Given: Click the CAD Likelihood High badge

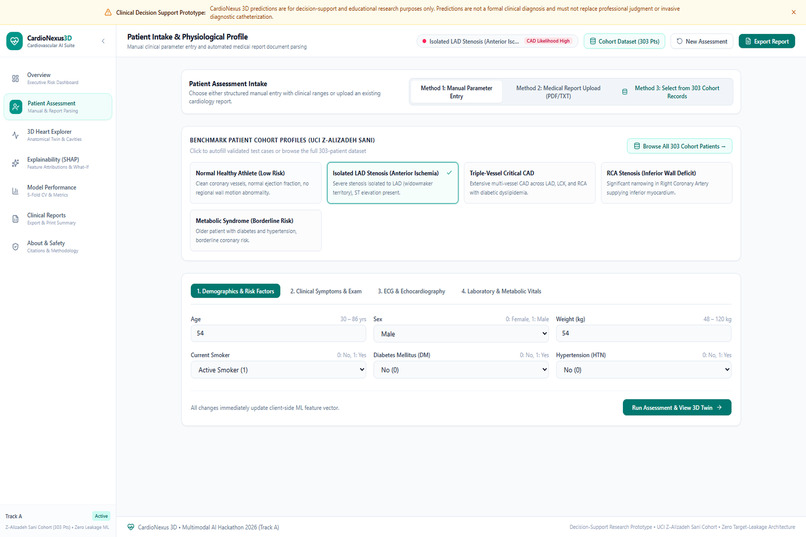Looking at the screenshot, I should pos(548,41).
